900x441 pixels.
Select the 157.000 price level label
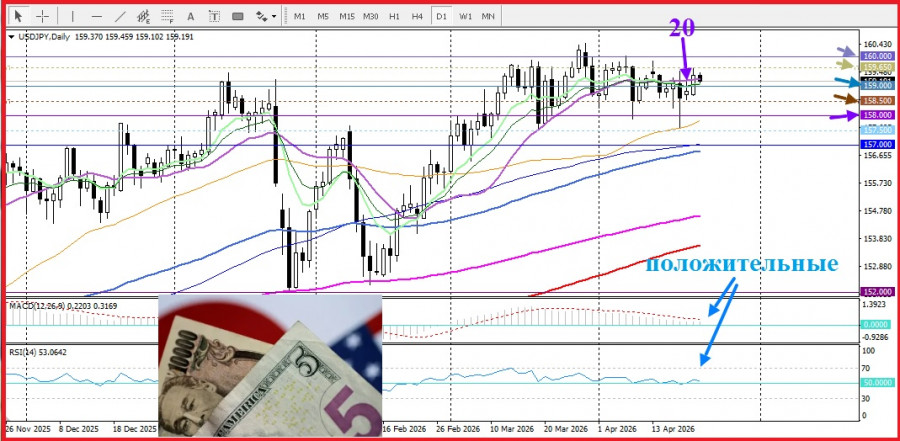878,145
